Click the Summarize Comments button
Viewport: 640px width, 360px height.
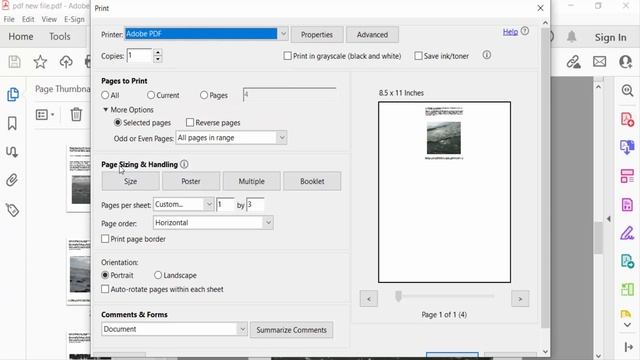[291, 330]
